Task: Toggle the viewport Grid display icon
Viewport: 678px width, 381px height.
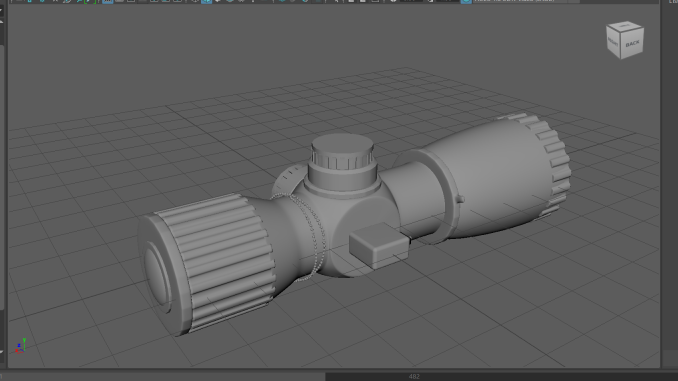Action: pos(108,1)
